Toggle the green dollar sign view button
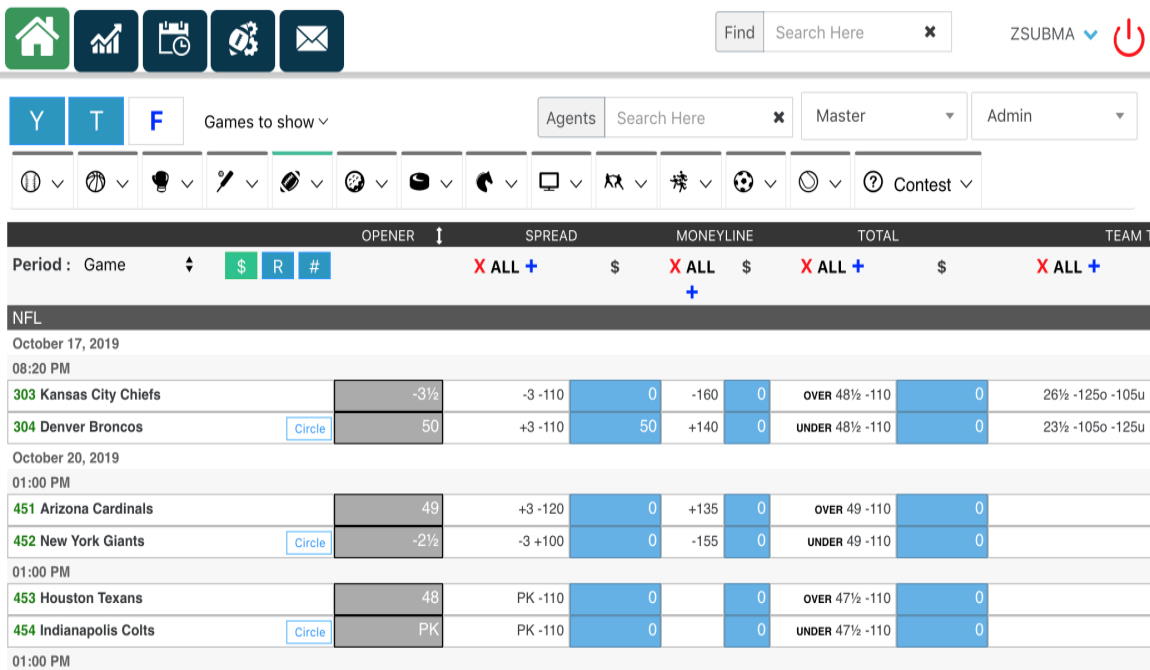Viewport: 1150px width, 670px height. click(x=241, y=266)
